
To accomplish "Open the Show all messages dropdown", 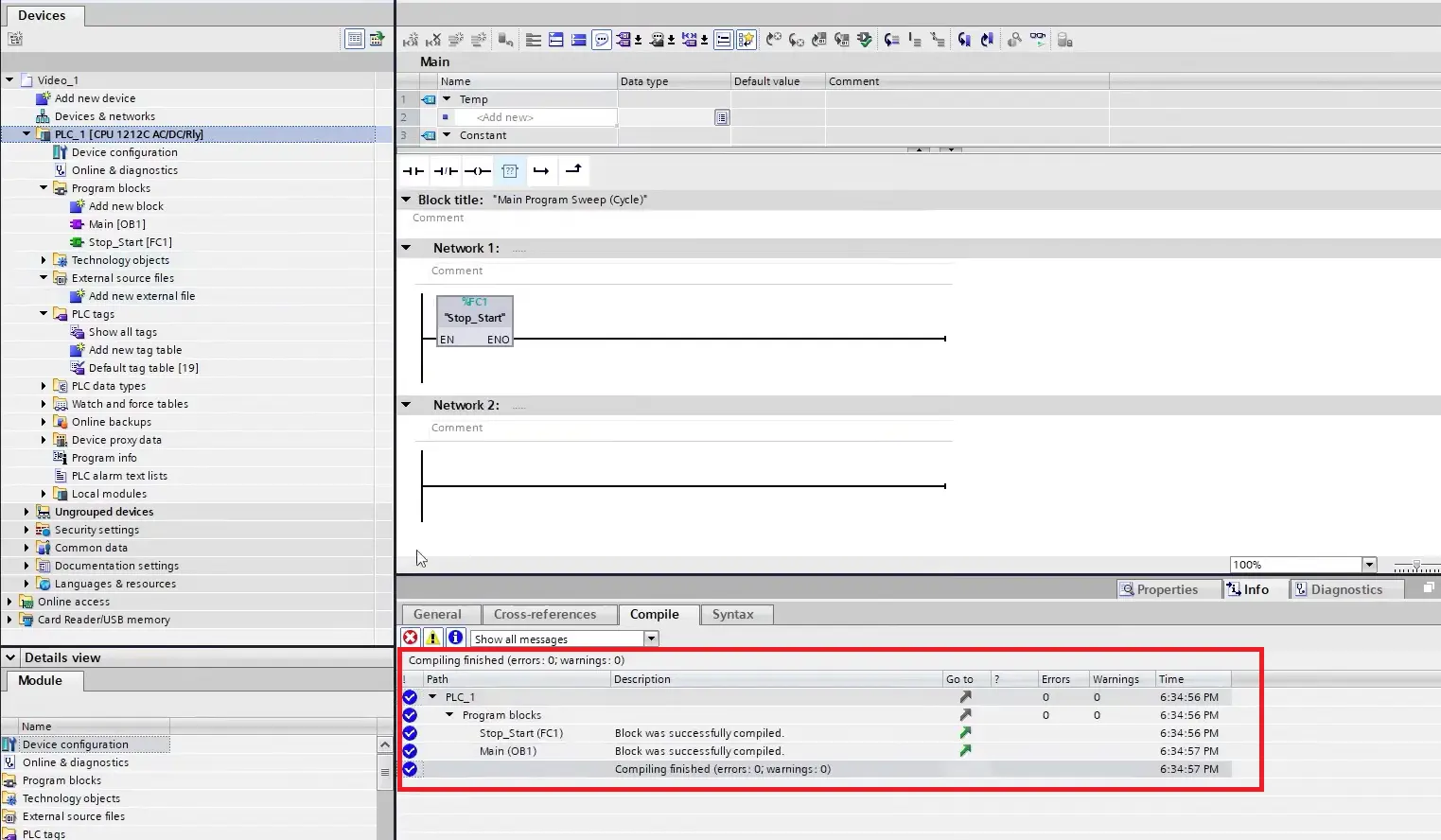I will [651, 638].
